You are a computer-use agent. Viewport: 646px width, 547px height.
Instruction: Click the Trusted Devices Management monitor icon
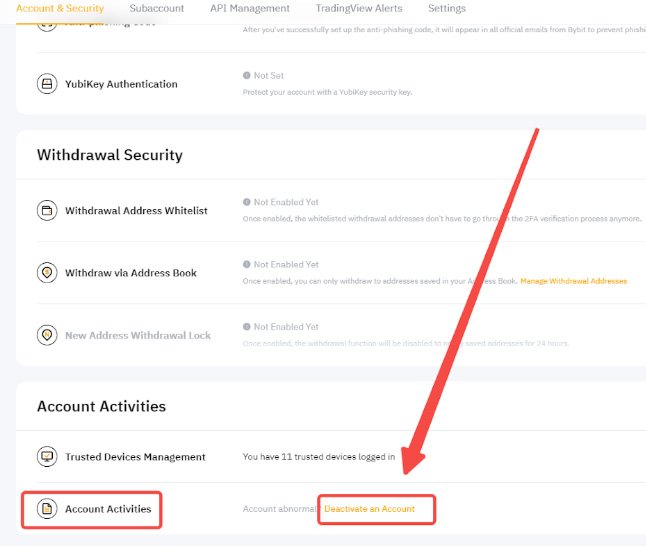(x=47, y=456)
